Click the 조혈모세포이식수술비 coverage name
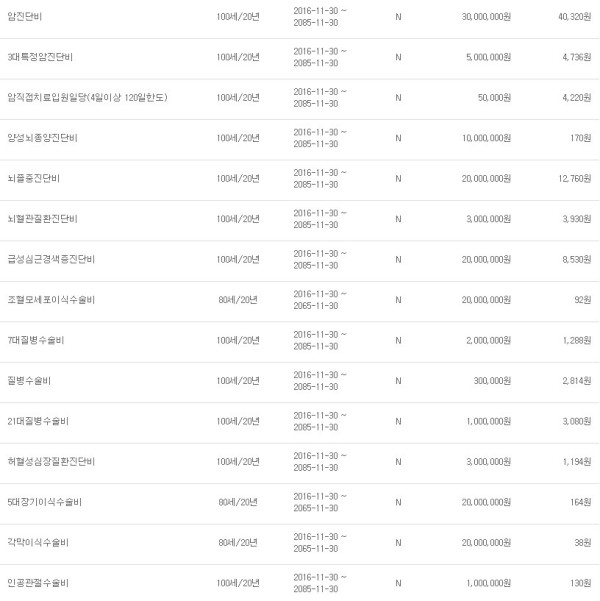This screenshot has width=600, height=601. (x=51, y=300)
